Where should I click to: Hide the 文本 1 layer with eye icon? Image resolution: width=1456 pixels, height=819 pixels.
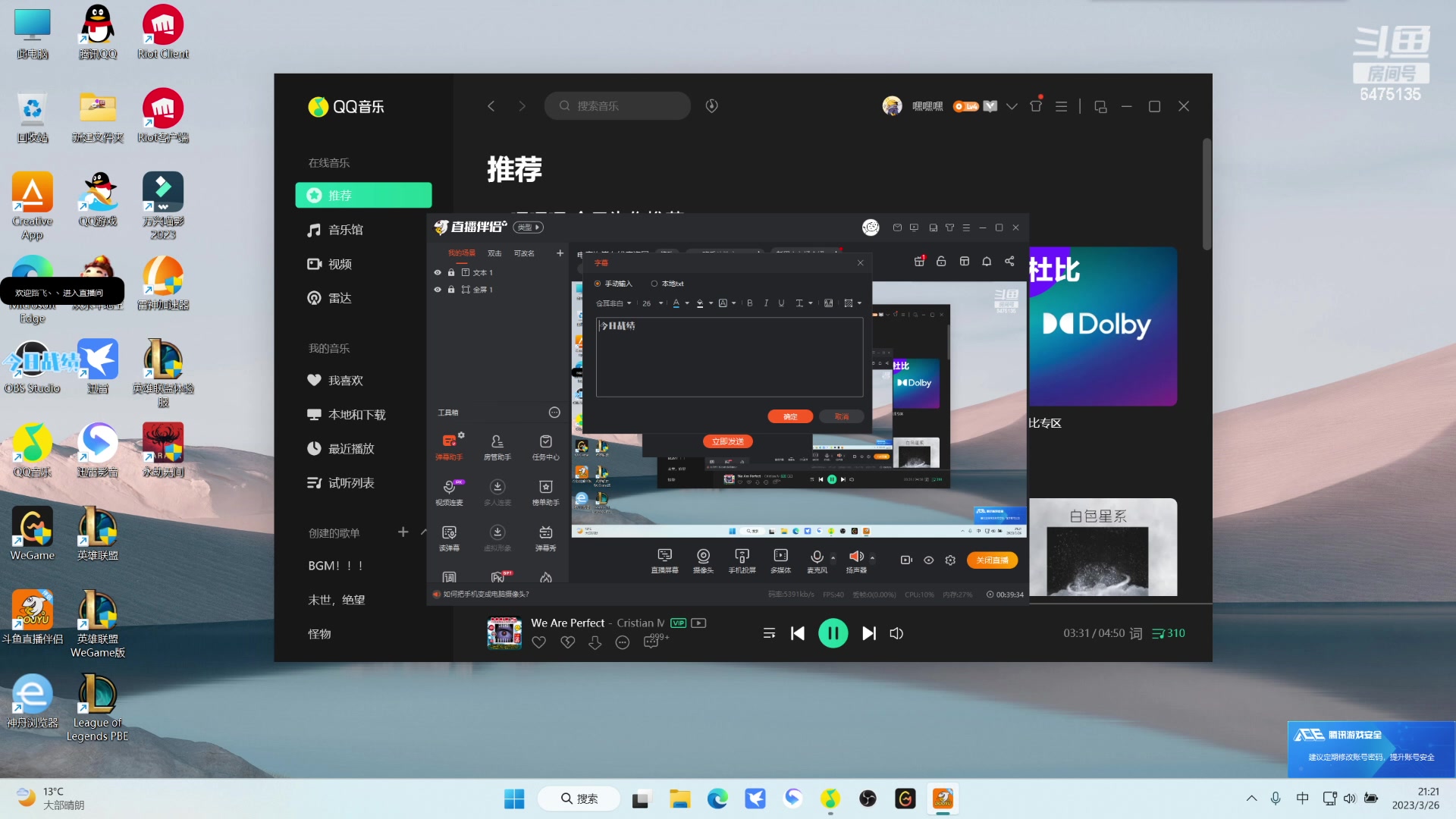pyautogui.click(x=438, y=272)
